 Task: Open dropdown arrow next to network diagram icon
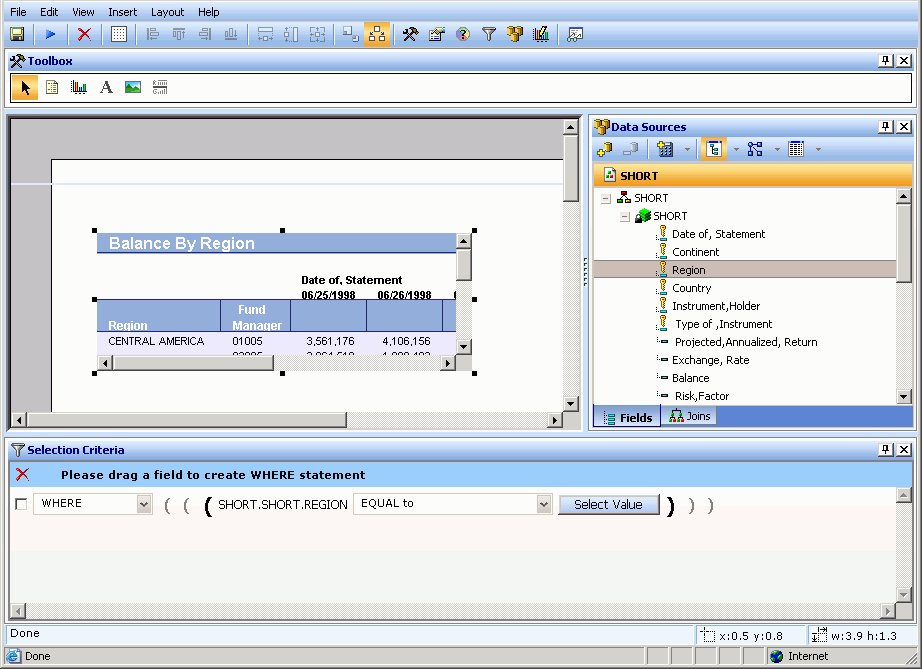(x=777, y=150)
